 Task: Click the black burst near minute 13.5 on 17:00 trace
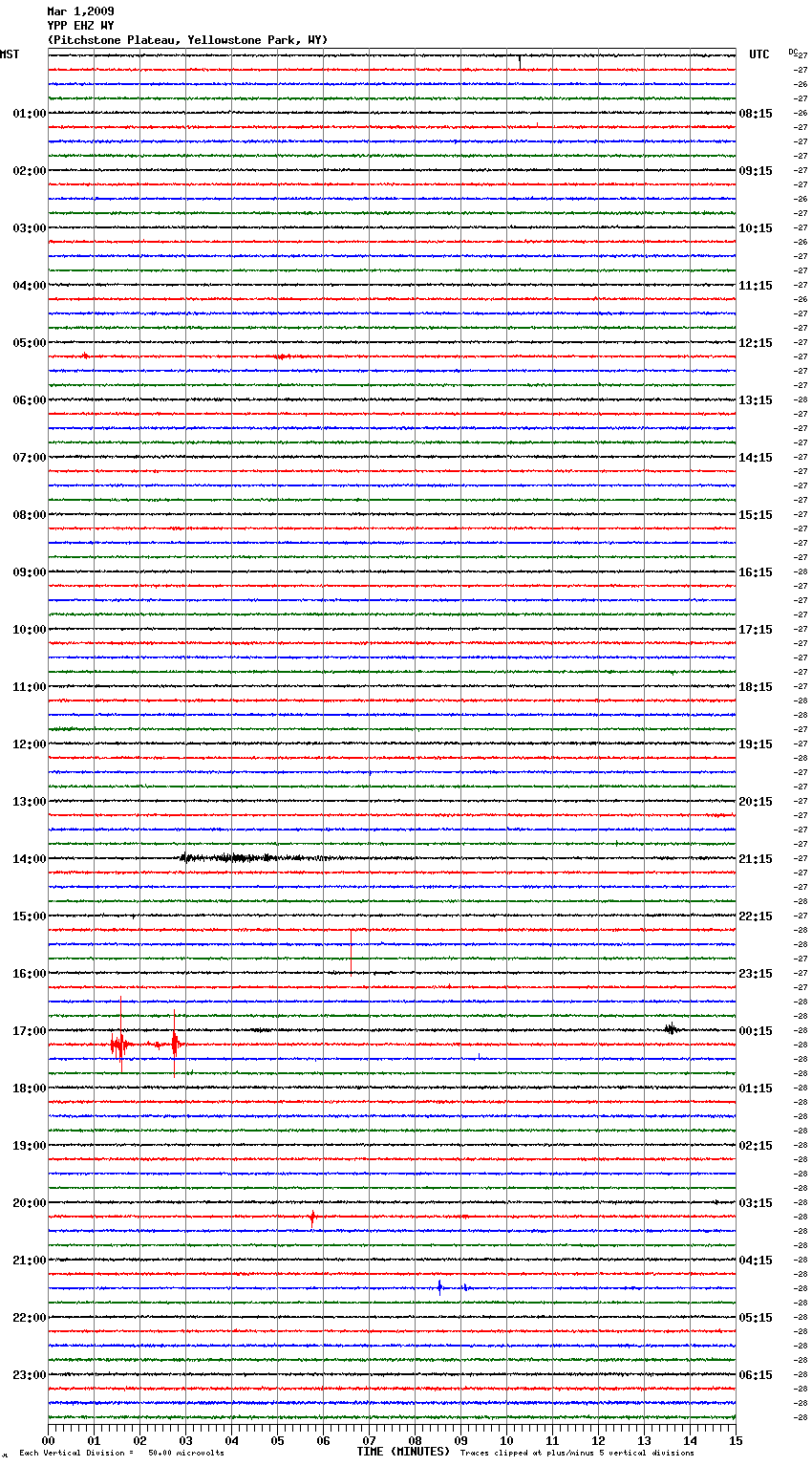pos(672,1029)
